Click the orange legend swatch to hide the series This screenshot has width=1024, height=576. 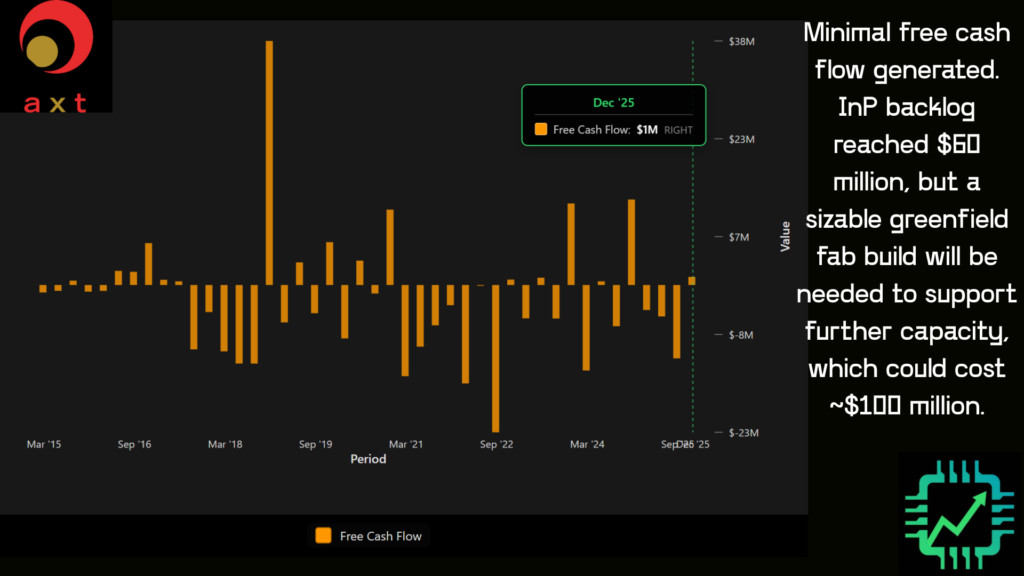(322, 535)
